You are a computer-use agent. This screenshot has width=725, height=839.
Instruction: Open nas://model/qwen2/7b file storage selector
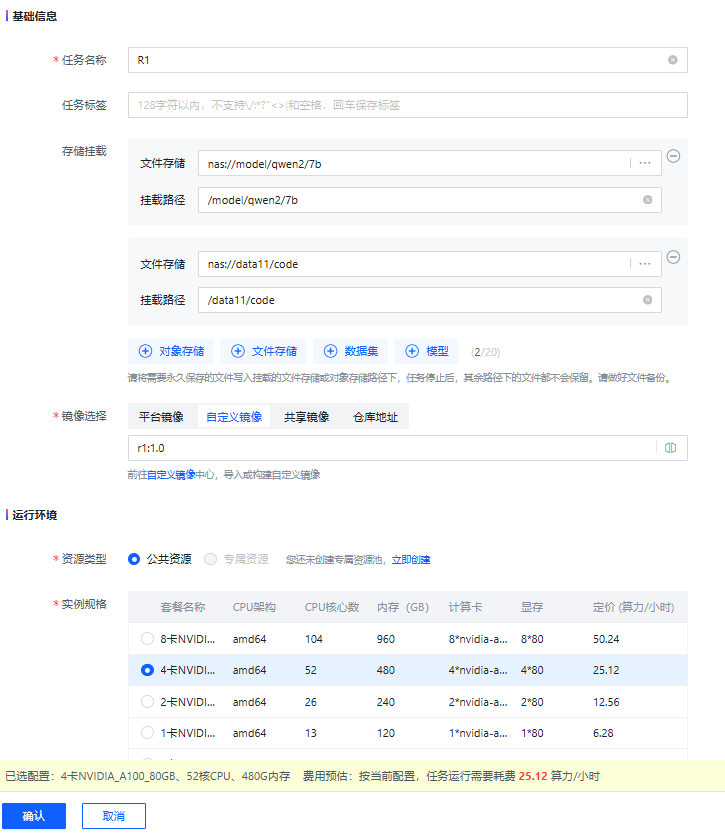coord(430,163)
